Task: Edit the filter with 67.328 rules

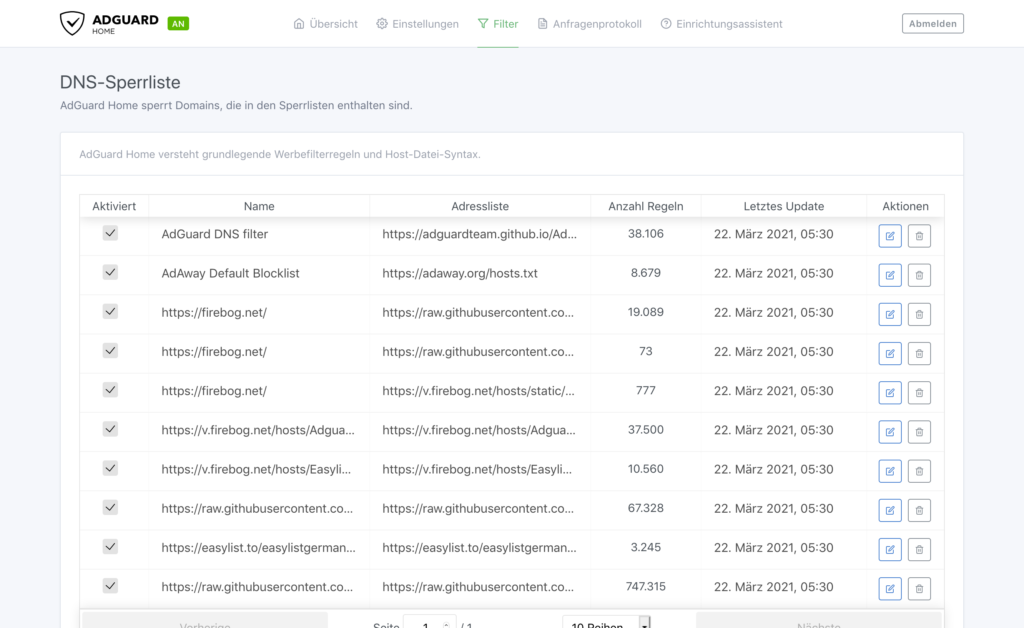Action: pos(890,510)
